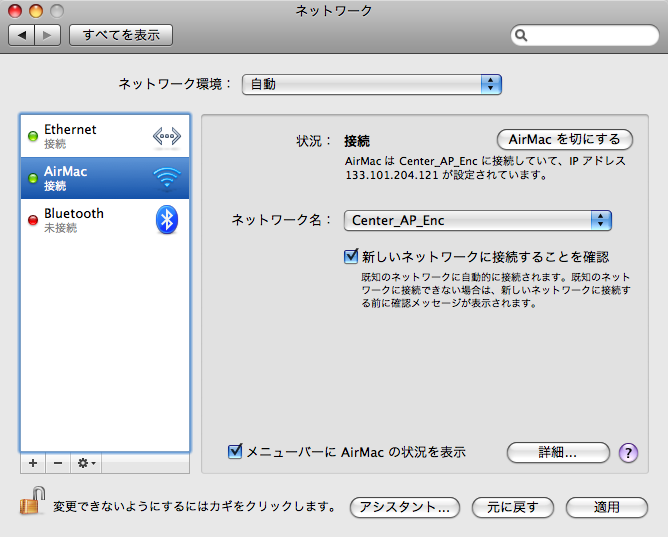
Task: Click 適用 to apply settings
Action: (x=607, y=507)
